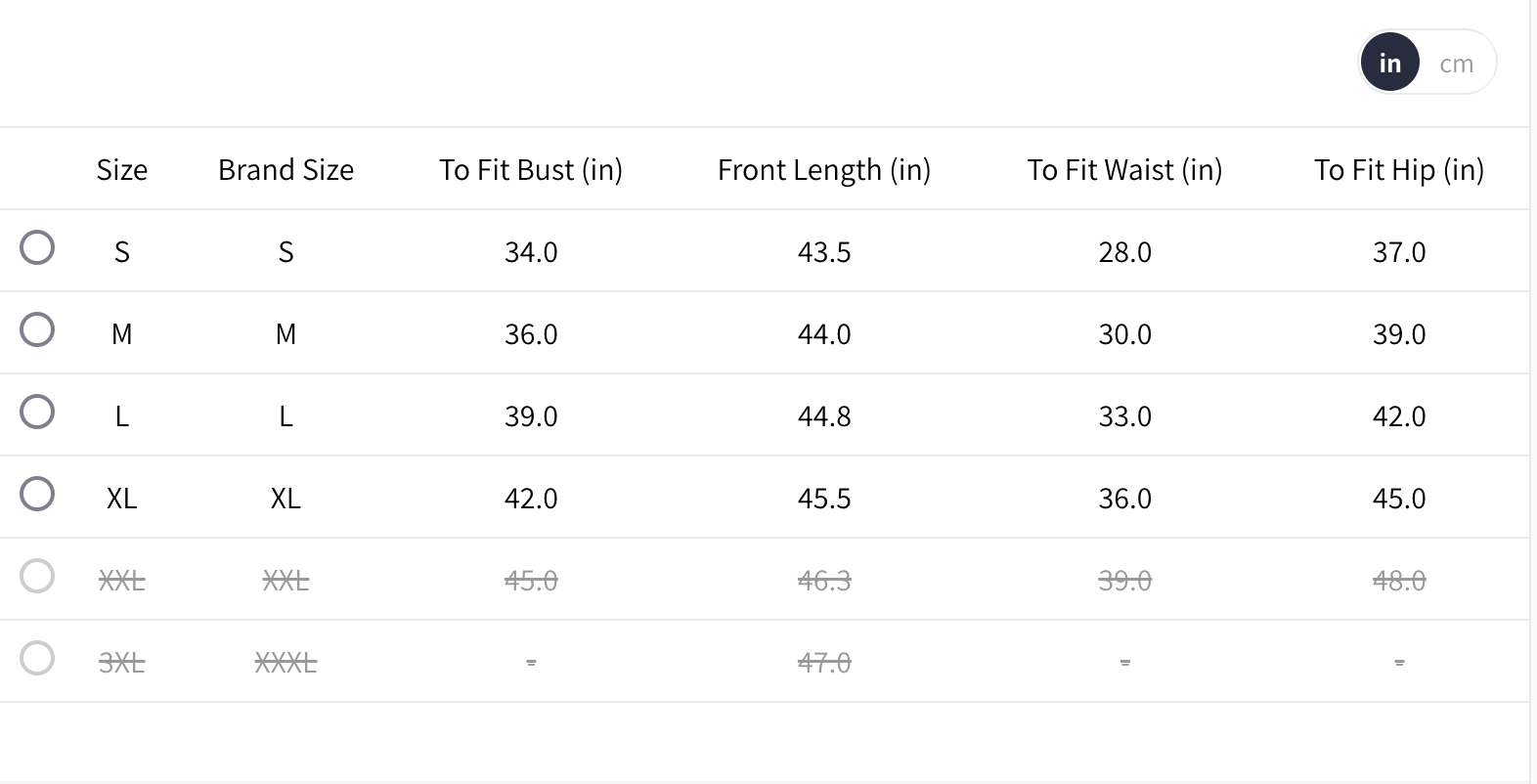Click the 34.0 bust value for S

pyautogui.click(x=531, y=252)
